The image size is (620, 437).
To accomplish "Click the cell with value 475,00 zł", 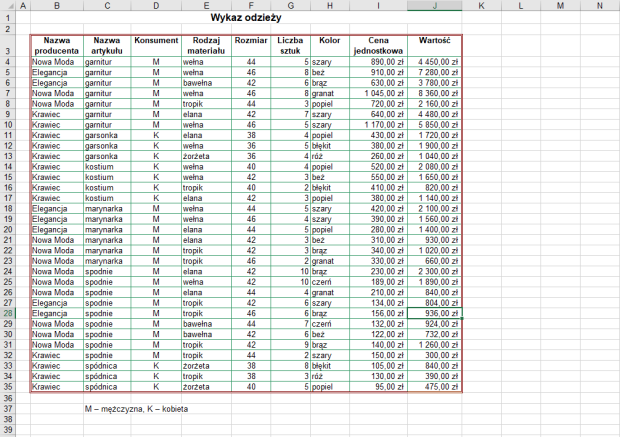I will click(x=435, y=386).
